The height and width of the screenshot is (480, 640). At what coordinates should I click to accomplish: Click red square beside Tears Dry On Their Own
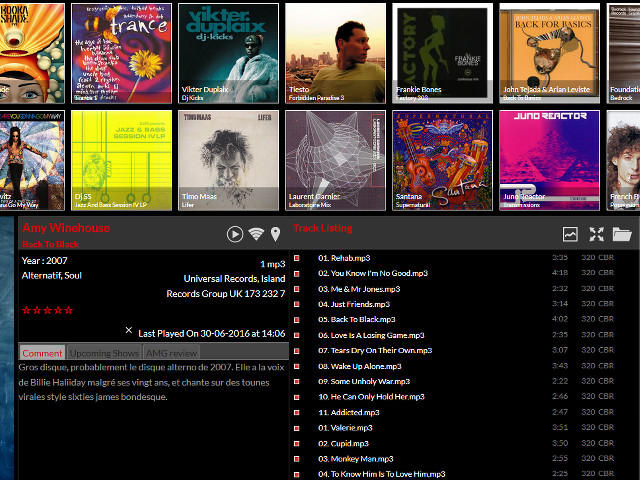click(297, 351)
